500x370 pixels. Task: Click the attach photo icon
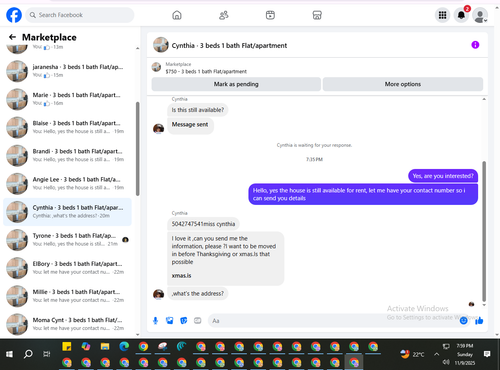170,321
